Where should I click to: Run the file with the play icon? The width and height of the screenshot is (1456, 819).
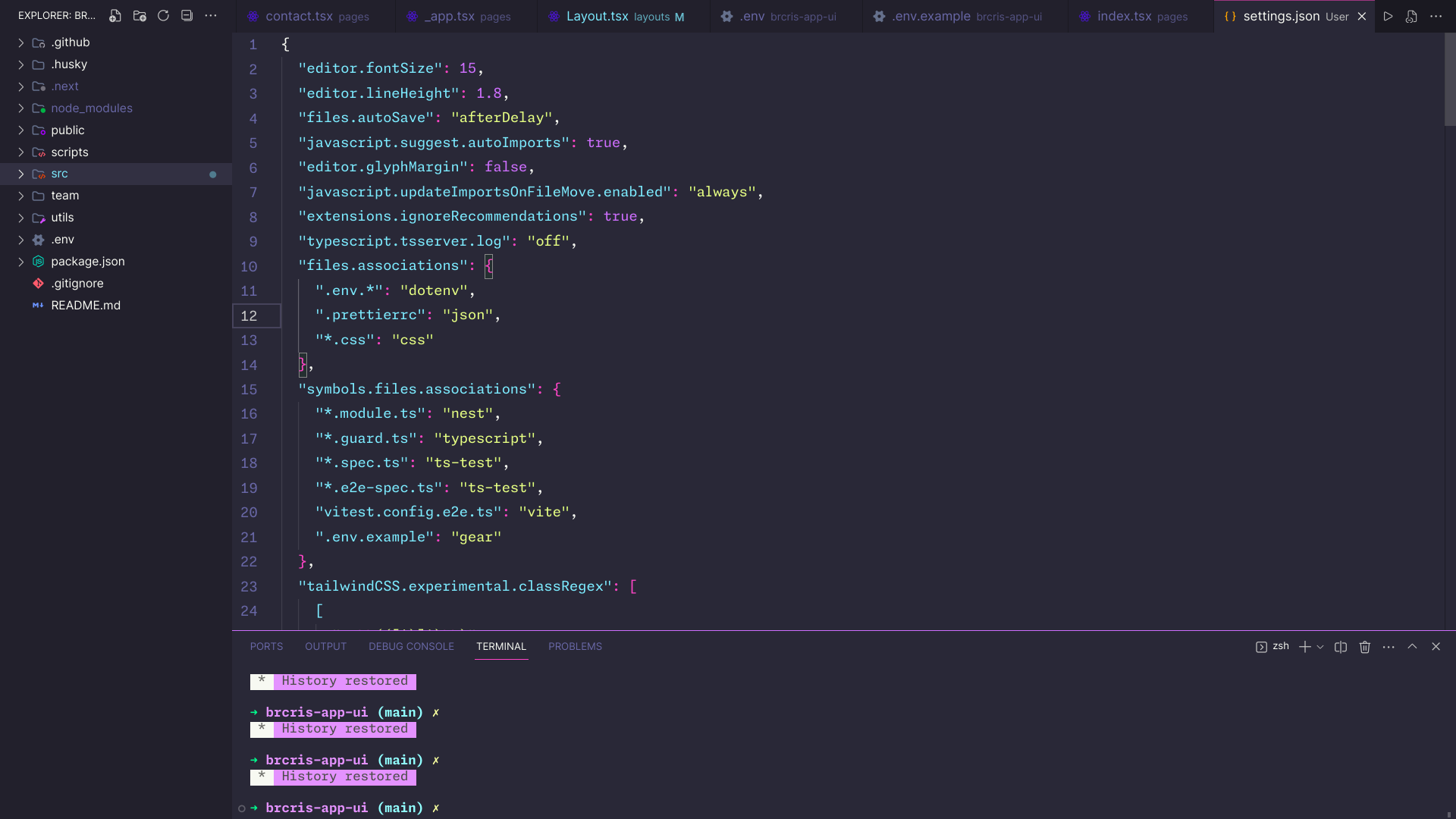pyautogui.click(x=1388, y=16)
